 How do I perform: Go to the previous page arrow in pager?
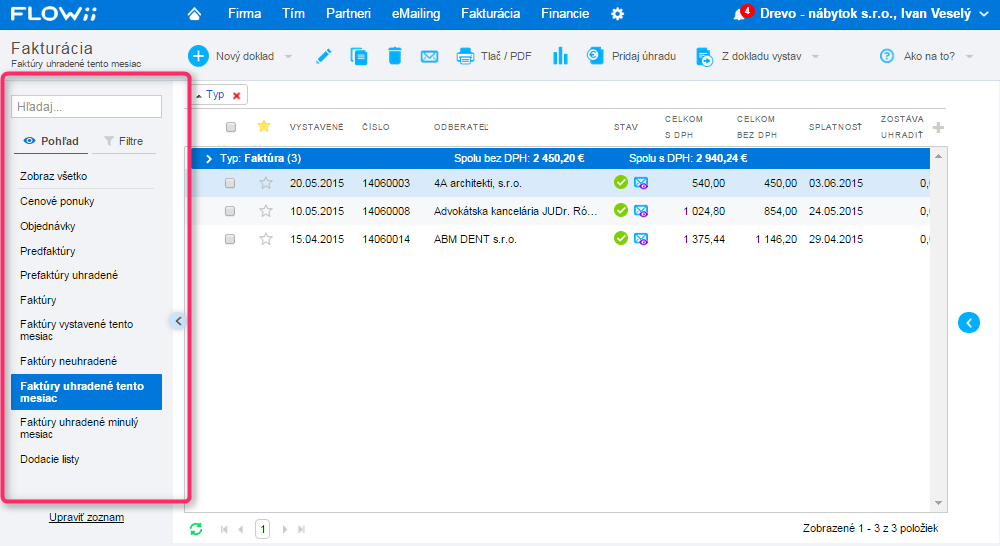[241, 529]
